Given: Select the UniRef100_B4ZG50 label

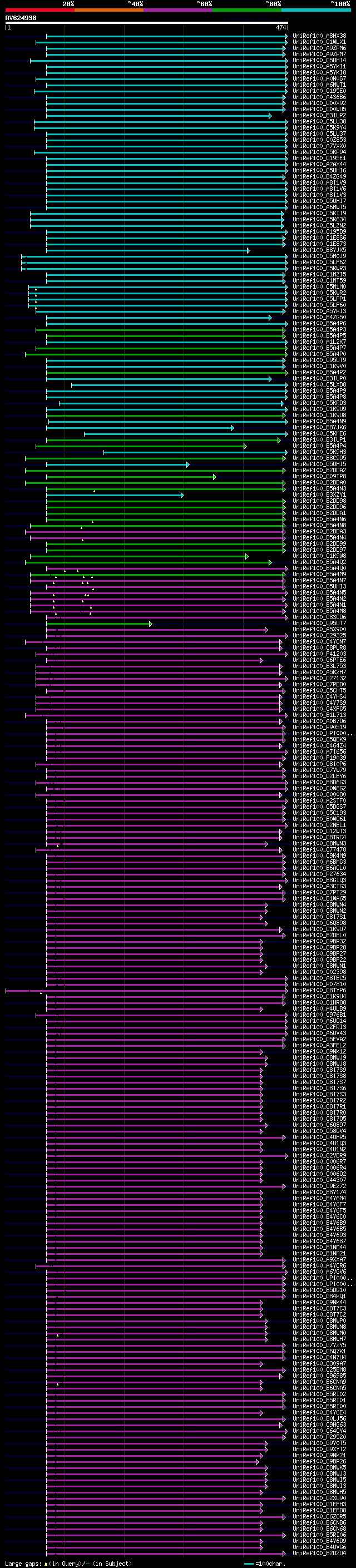Looking at the screenshot, I should pos(319,318).
